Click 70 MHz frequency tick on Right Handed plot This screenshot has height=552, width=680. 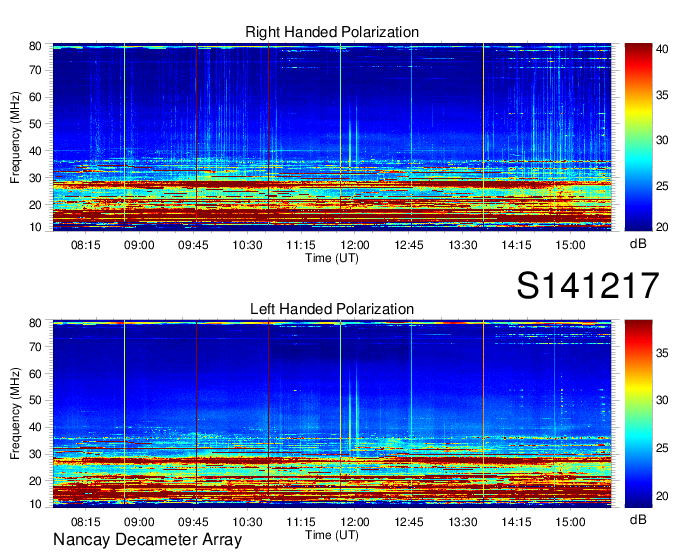click(x=35, y=70)
